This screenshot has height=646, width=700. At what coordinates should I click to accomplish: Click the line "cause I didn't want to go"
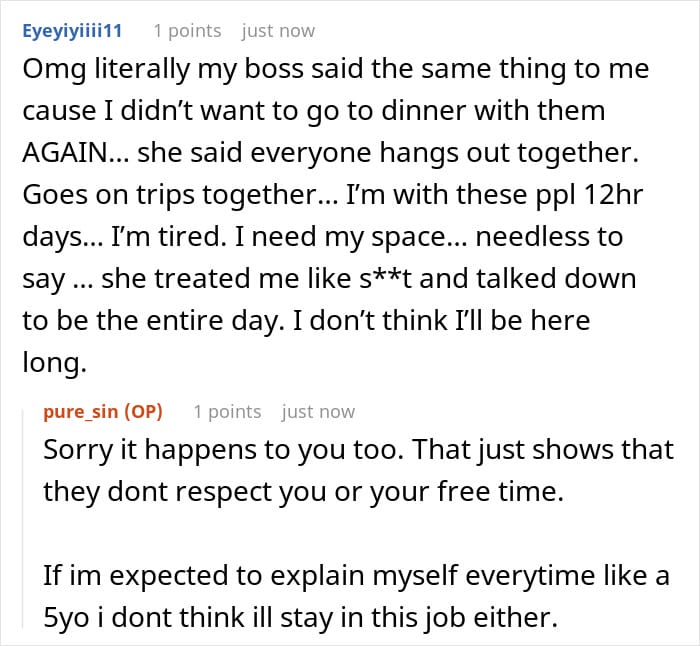coord(312,111)
